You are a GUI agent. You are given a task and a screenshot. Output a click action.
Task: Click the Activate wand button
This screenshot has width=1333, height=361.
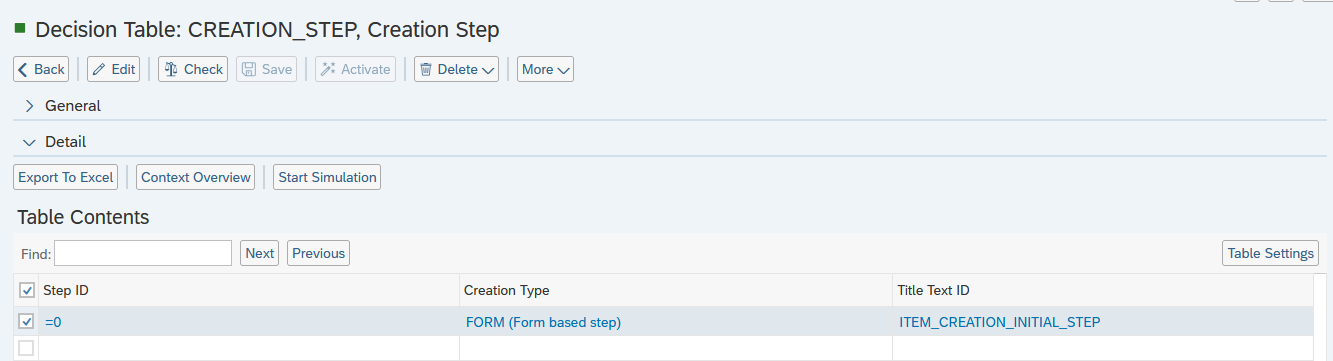[x=355, y=69]
